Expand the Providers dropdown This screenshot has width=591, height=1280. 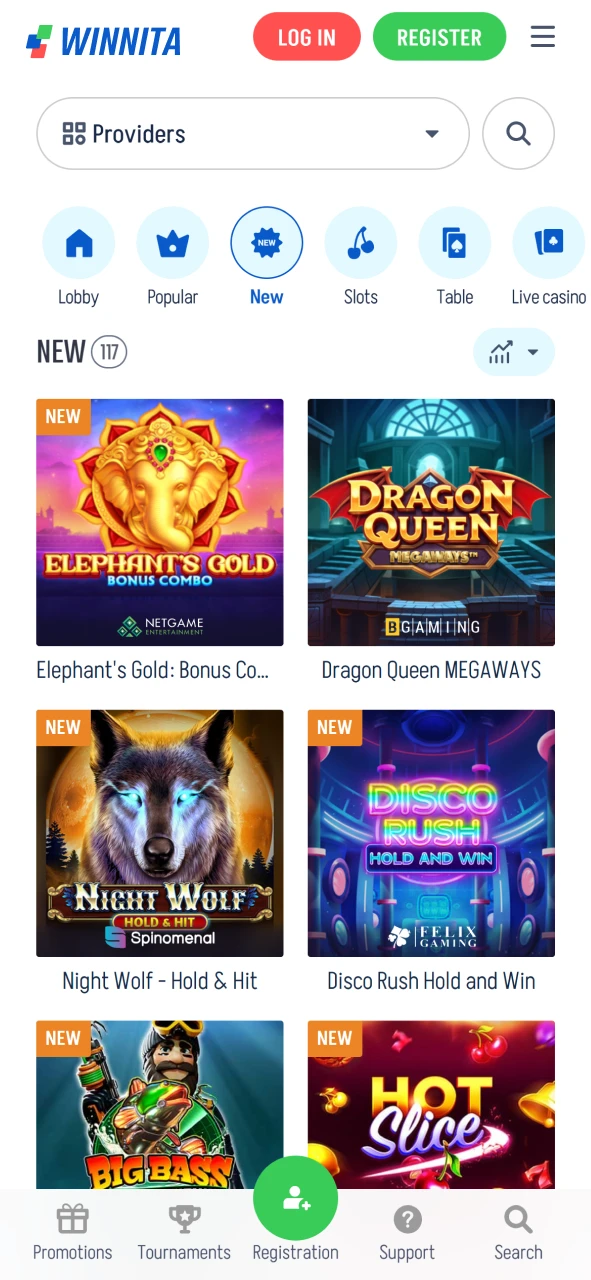[253, 133]
